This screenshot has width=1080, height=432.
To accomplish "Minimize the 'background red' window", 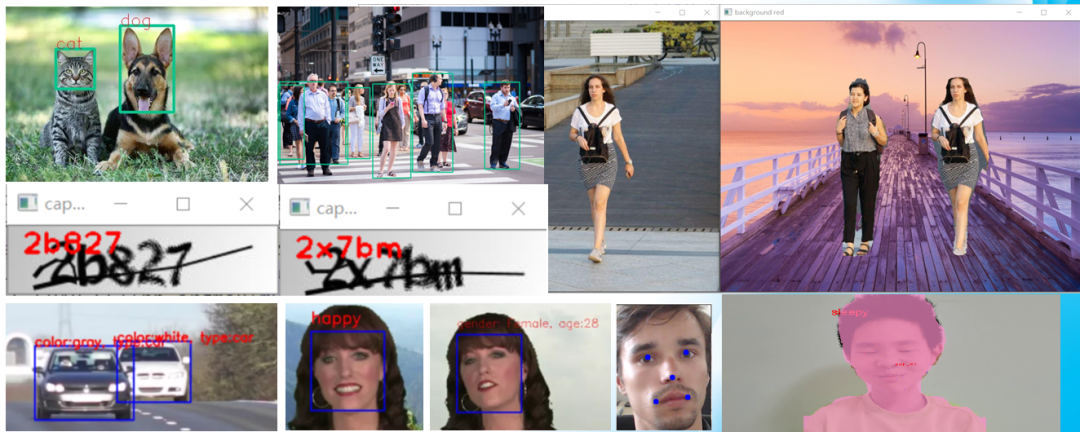I will click(1018, 12).
